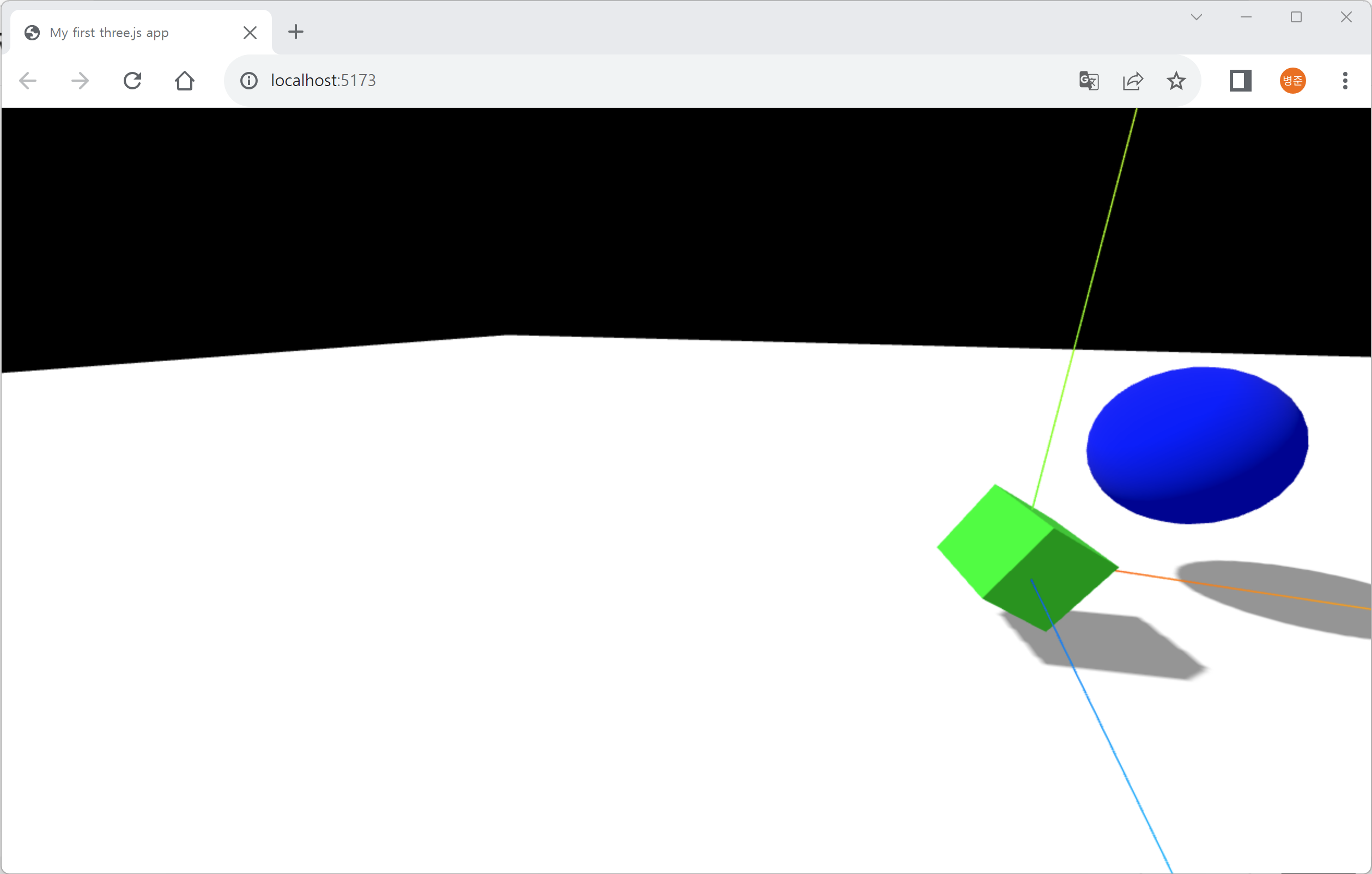Maximize the browser window
Screen dimensions: 1372x874
[x=1296, y=17]
